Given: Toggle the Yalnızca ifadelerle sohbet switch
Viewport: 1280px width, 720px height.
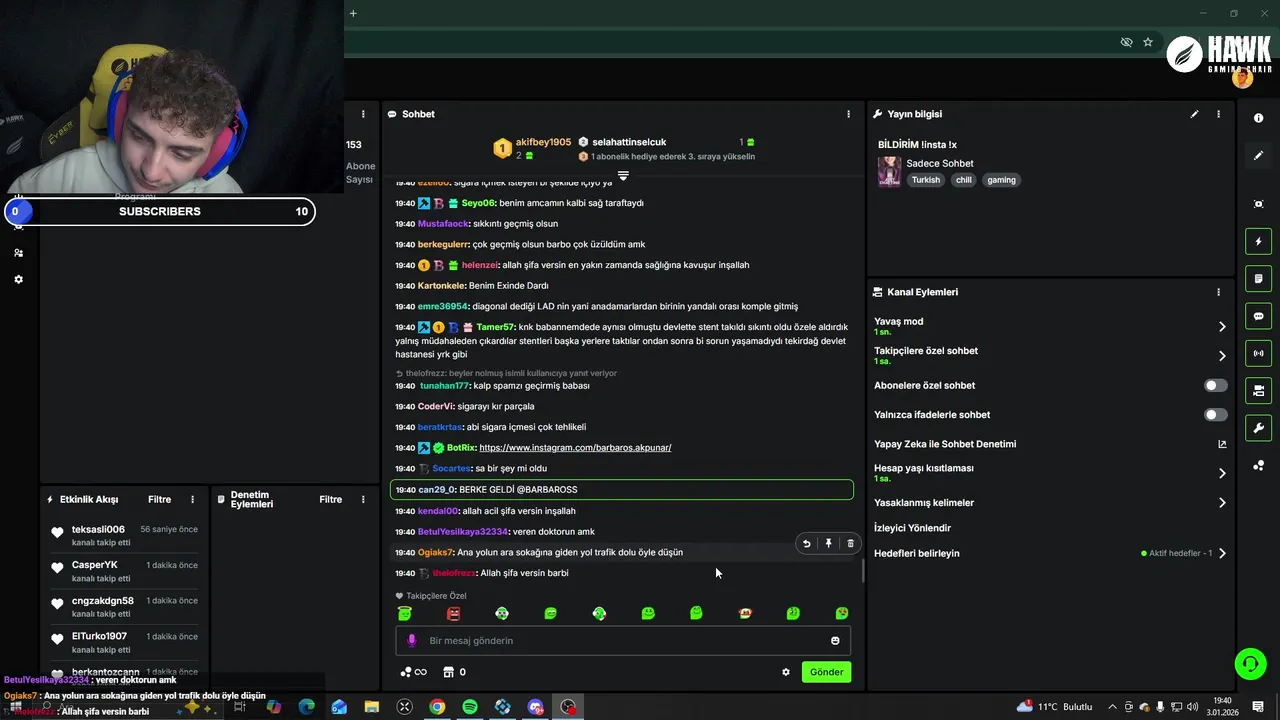Looking at the screenshot, I should pyautogui.click(x=1215, y=414).
